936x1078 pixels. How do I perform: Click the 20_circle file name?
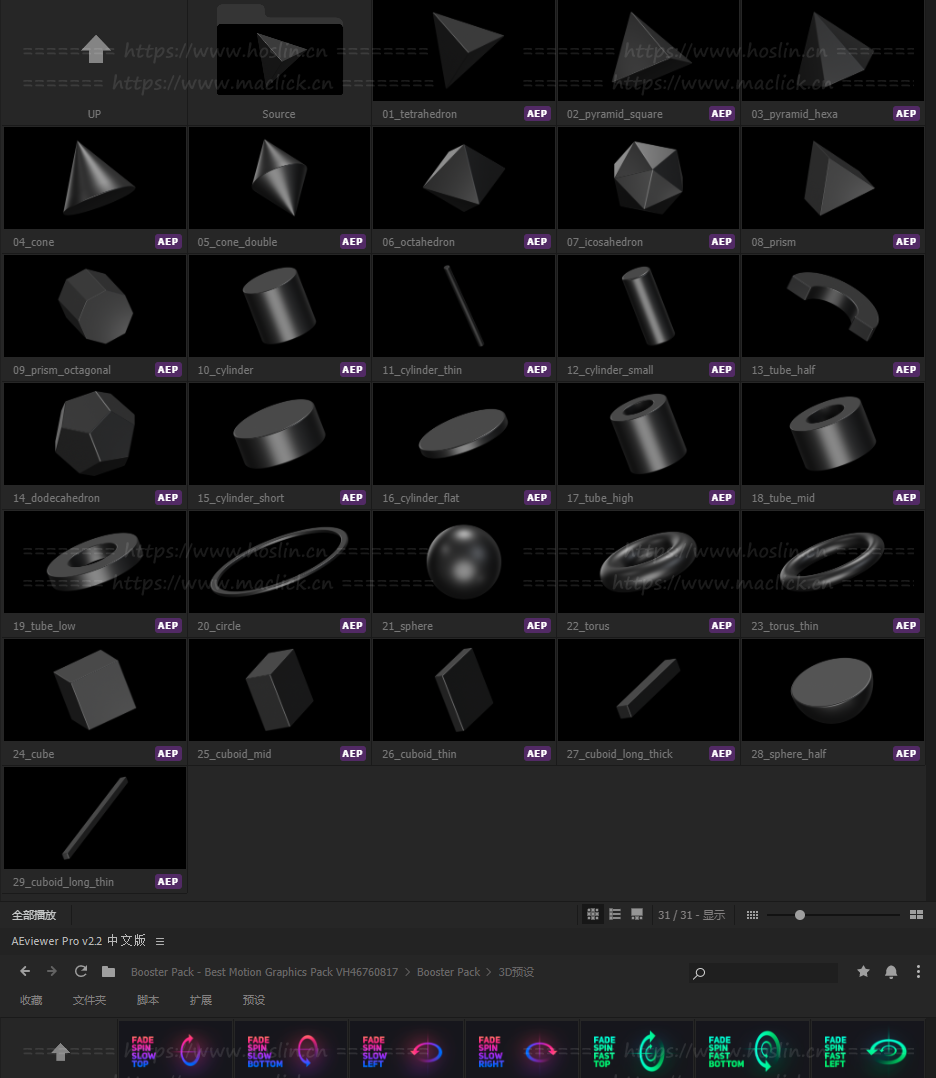point(219,626)
